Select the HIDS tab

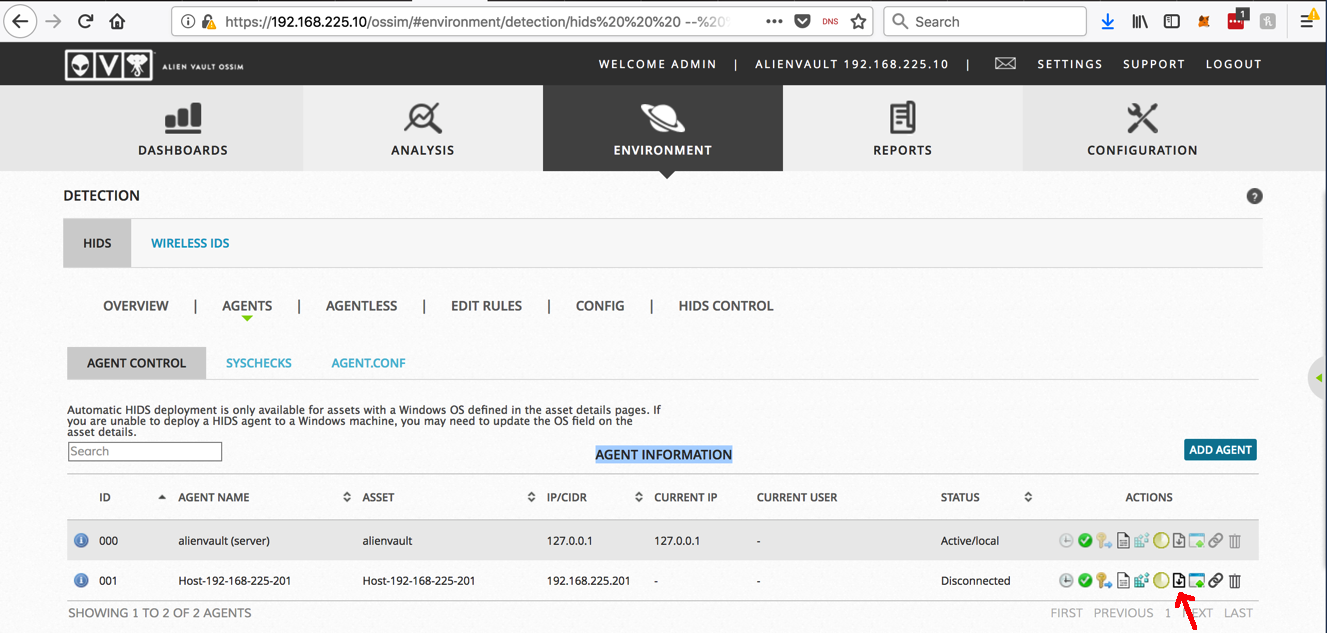97,243
